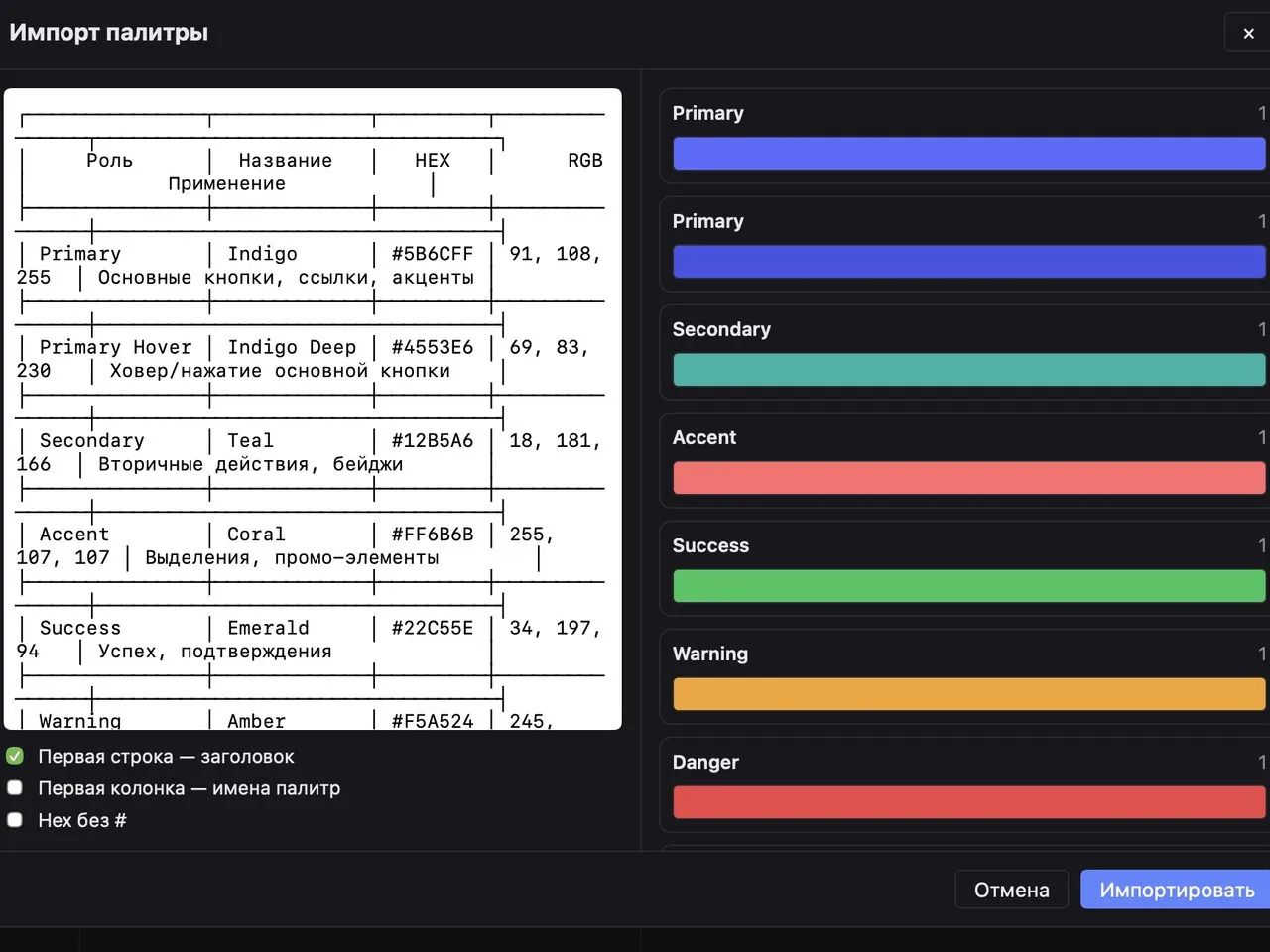Enable 'Первая колонка — имена палитр' checkbox
The width and height of the screenshot is (1270, 952).
coord(15,787)
